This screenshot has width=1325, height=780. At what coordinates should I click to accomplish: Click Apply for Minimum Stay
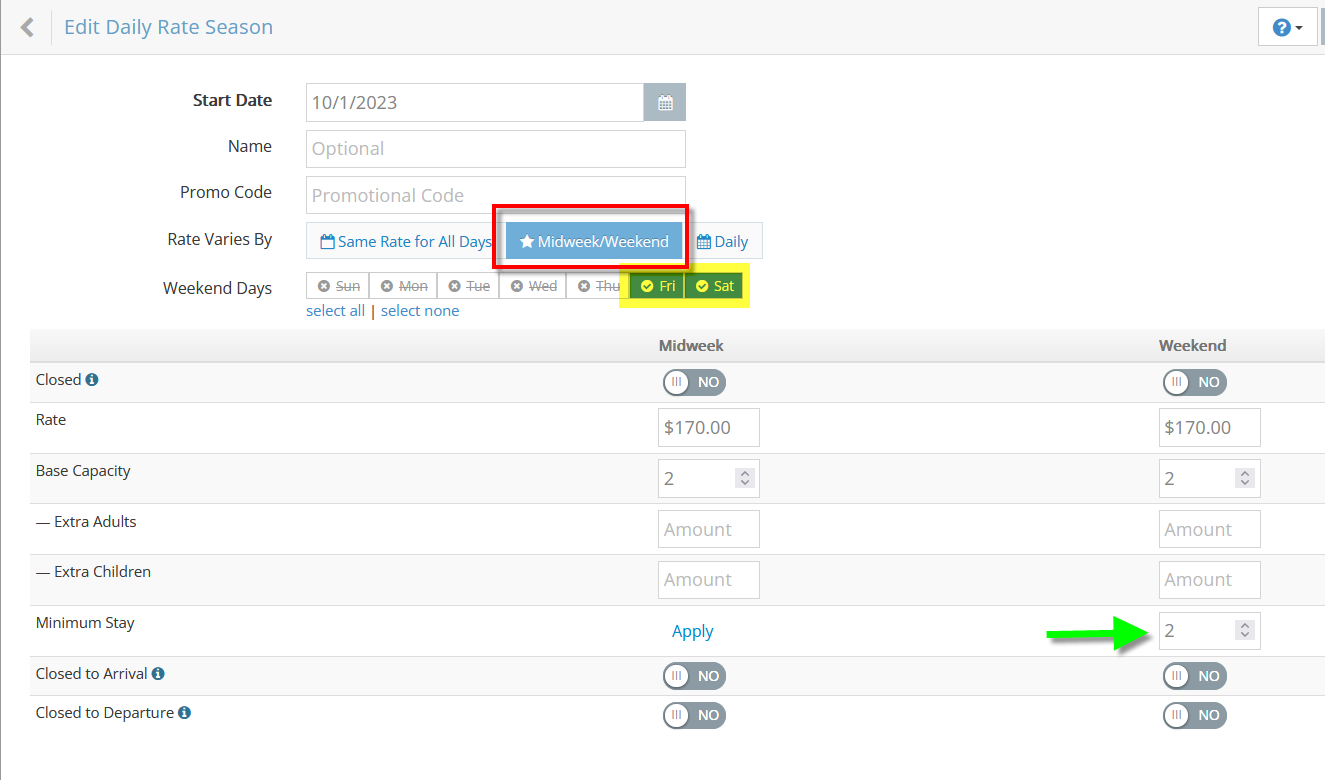point(692,631)
